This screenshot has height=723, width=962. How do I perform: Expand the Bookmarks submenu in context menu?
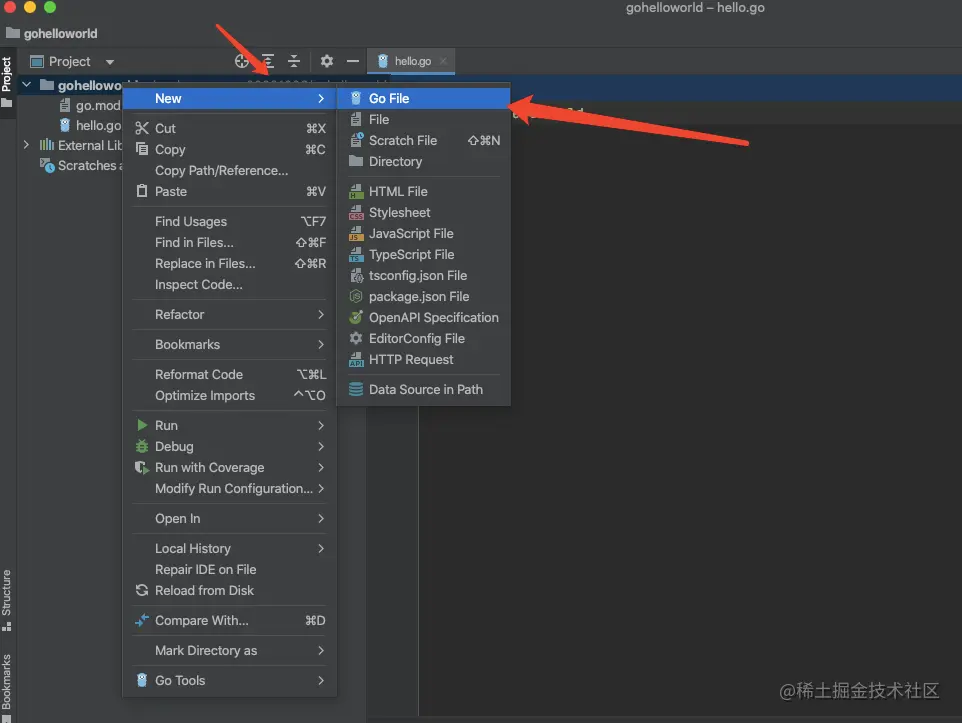[x=230, y=344]
